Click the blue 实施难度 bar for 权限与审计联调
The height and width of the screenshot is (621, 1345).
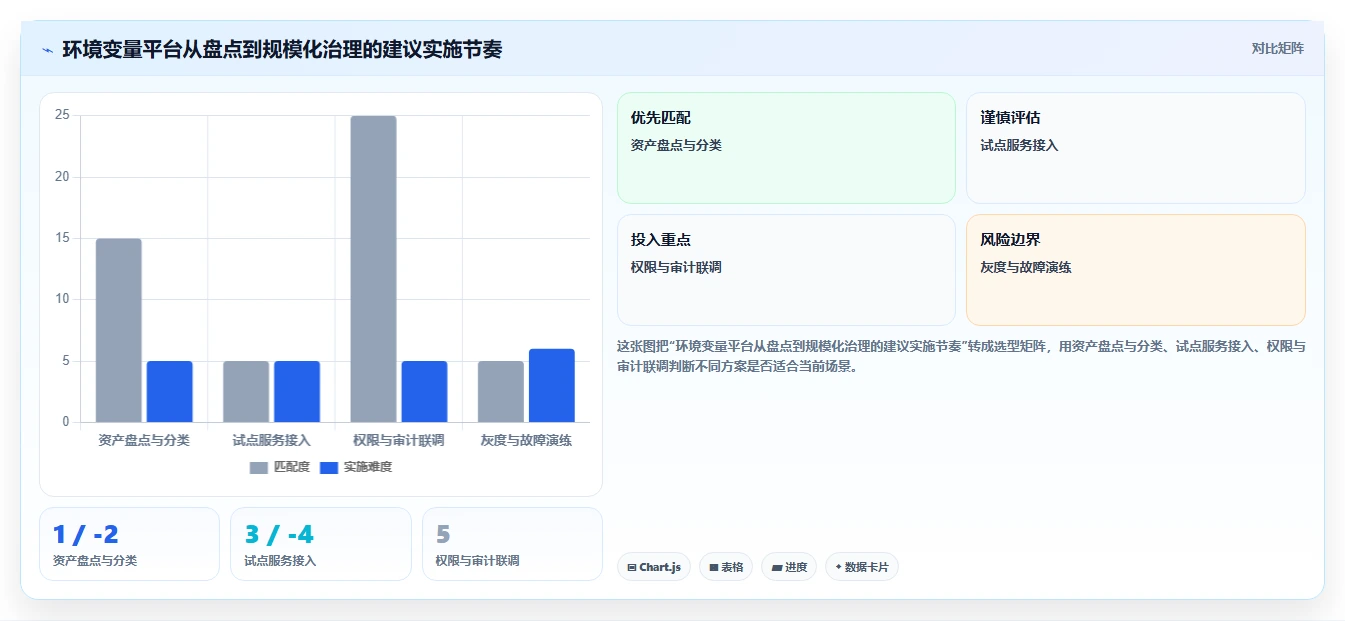[x=424, y=391]
